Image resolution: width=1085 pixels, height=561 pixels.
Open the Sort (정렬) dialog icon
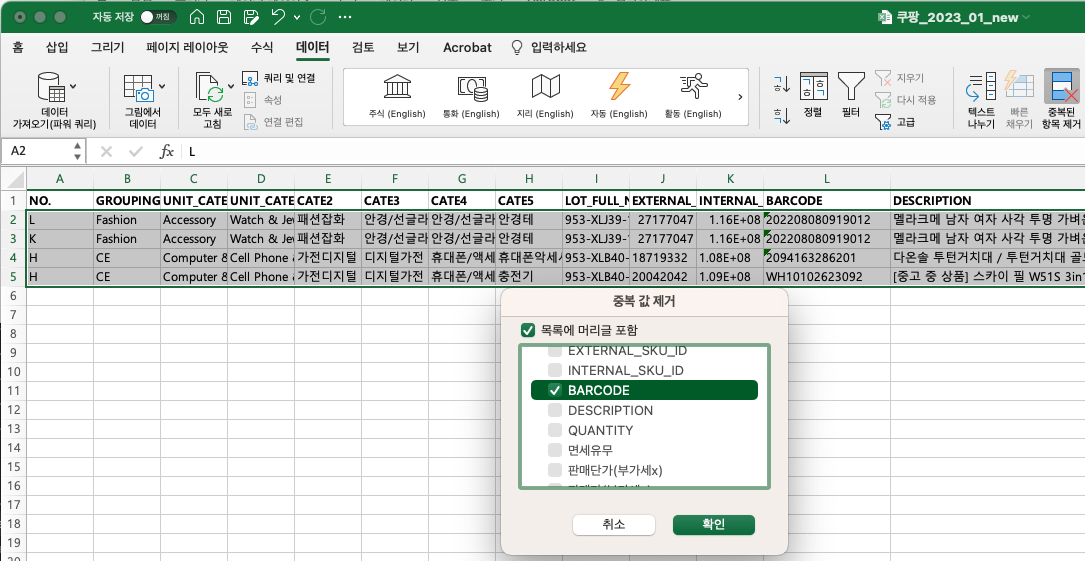(813, 86)
